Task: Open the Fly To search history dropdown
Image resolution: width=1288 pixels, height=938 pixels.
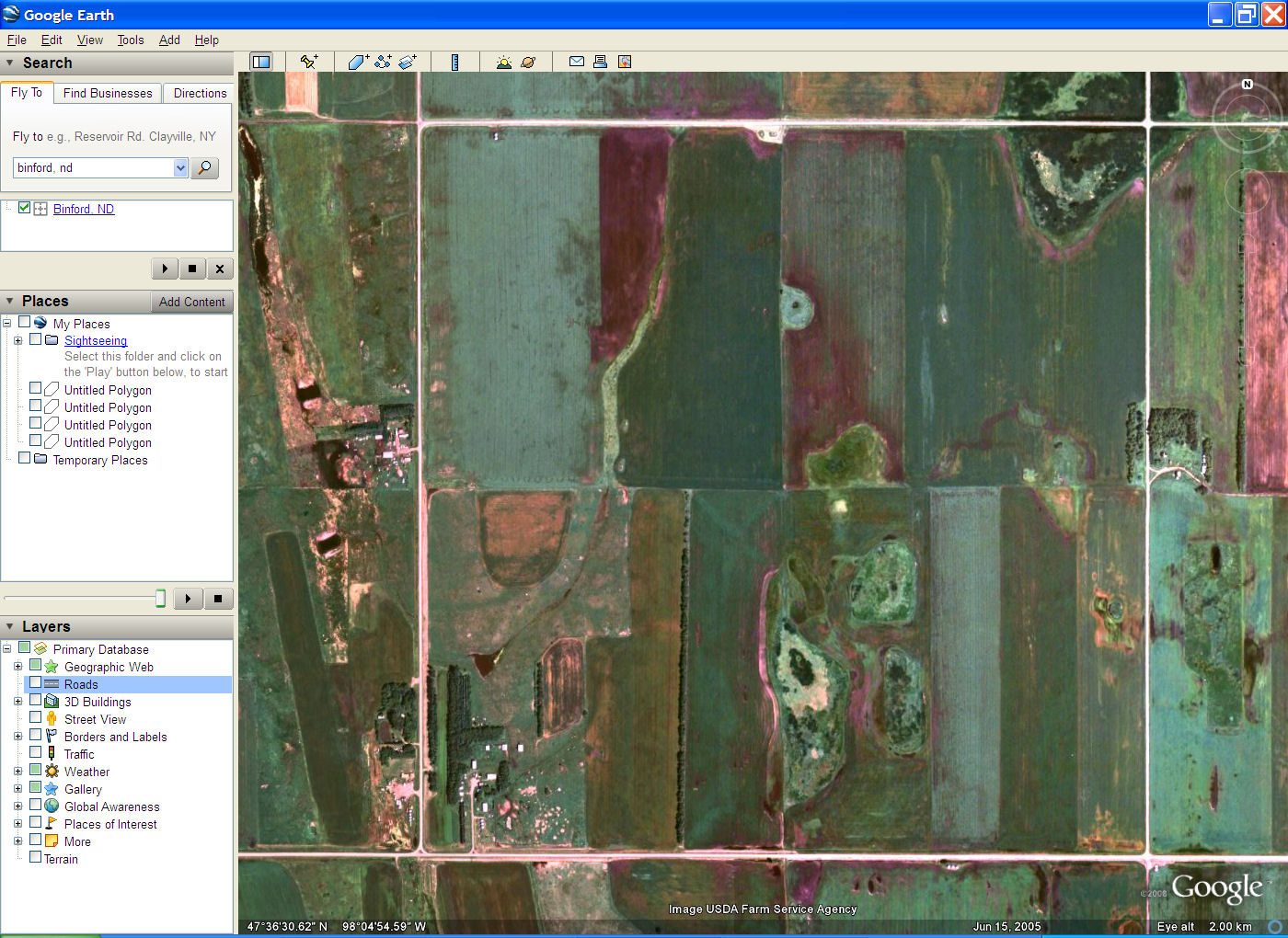Action: [180, 167]
